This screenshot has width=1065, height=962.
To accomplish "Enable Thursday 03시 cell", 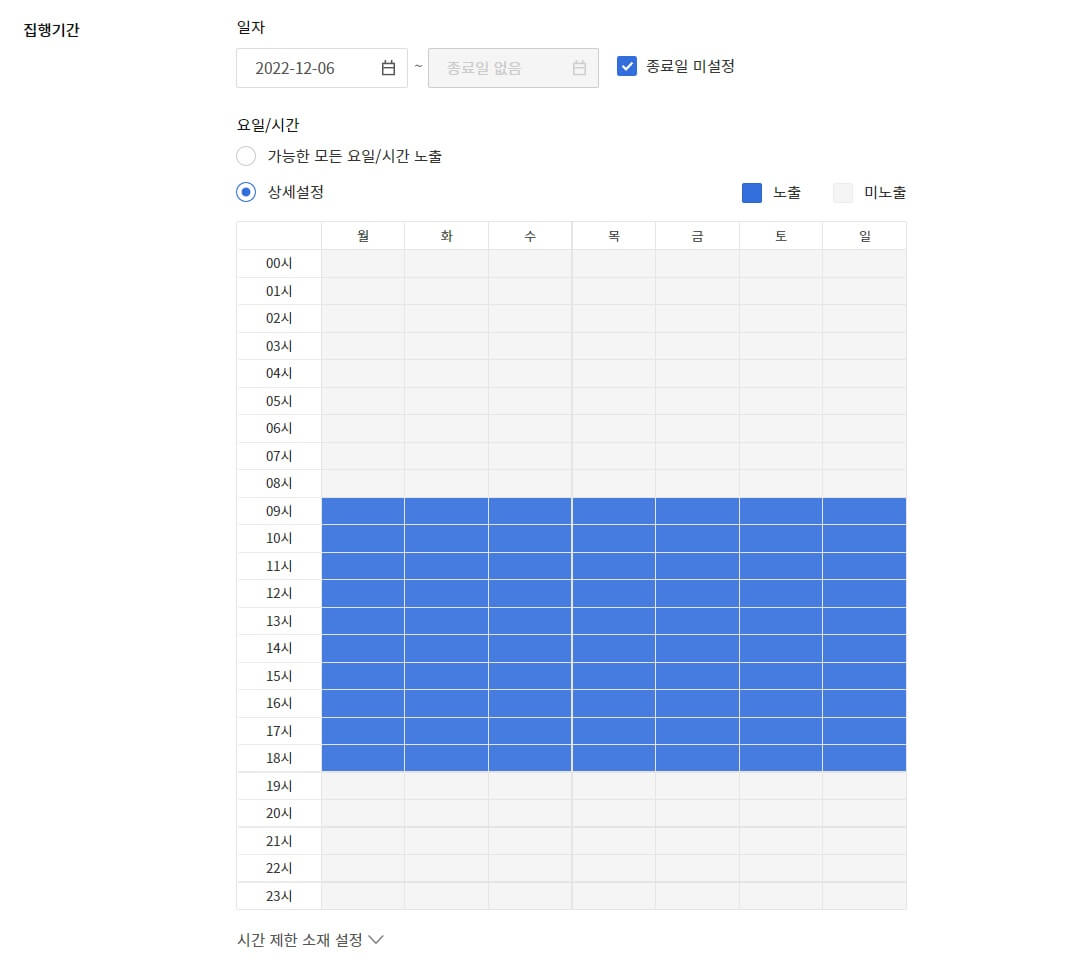I will tap(613, 346).
